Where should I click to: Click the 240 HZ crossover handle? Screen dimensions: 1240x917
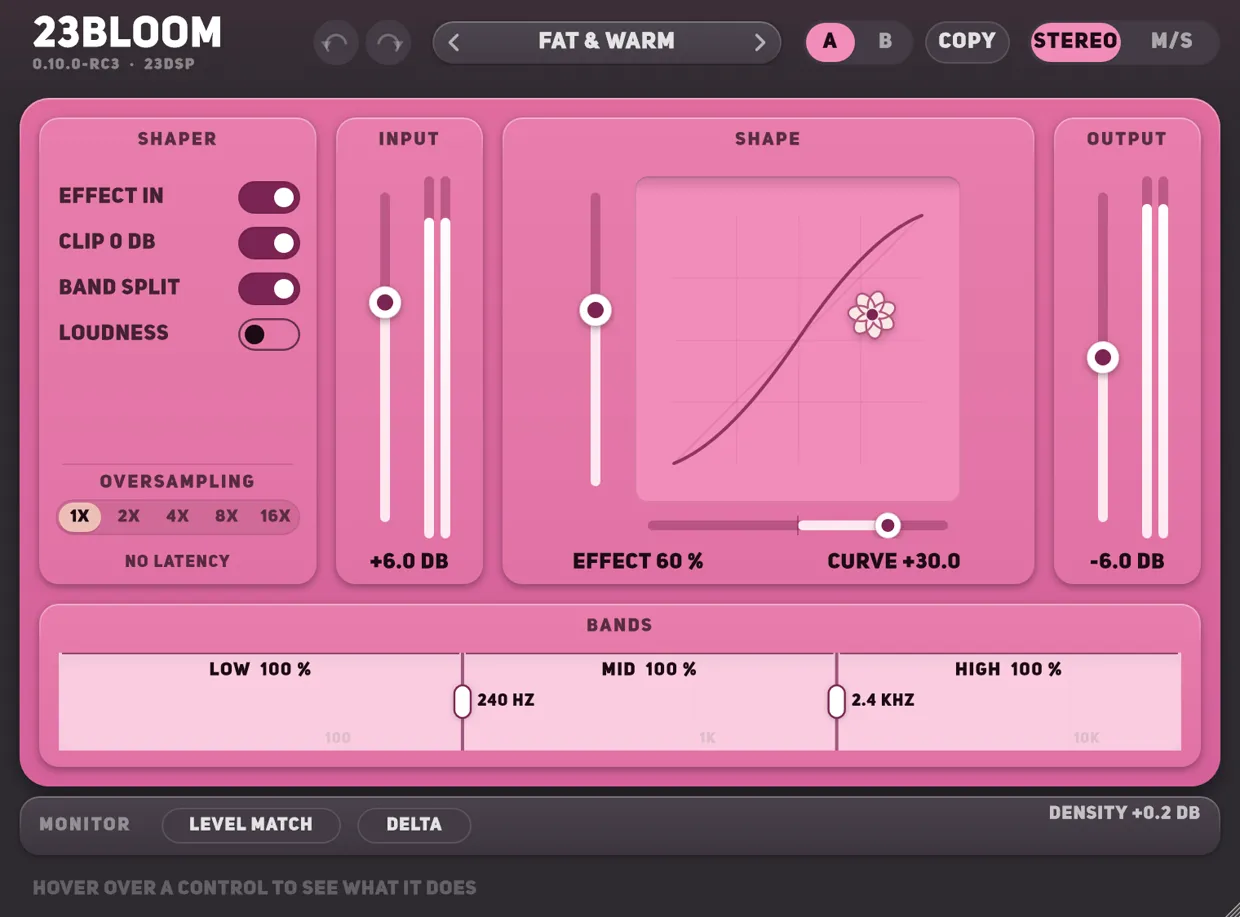(462, 701)
